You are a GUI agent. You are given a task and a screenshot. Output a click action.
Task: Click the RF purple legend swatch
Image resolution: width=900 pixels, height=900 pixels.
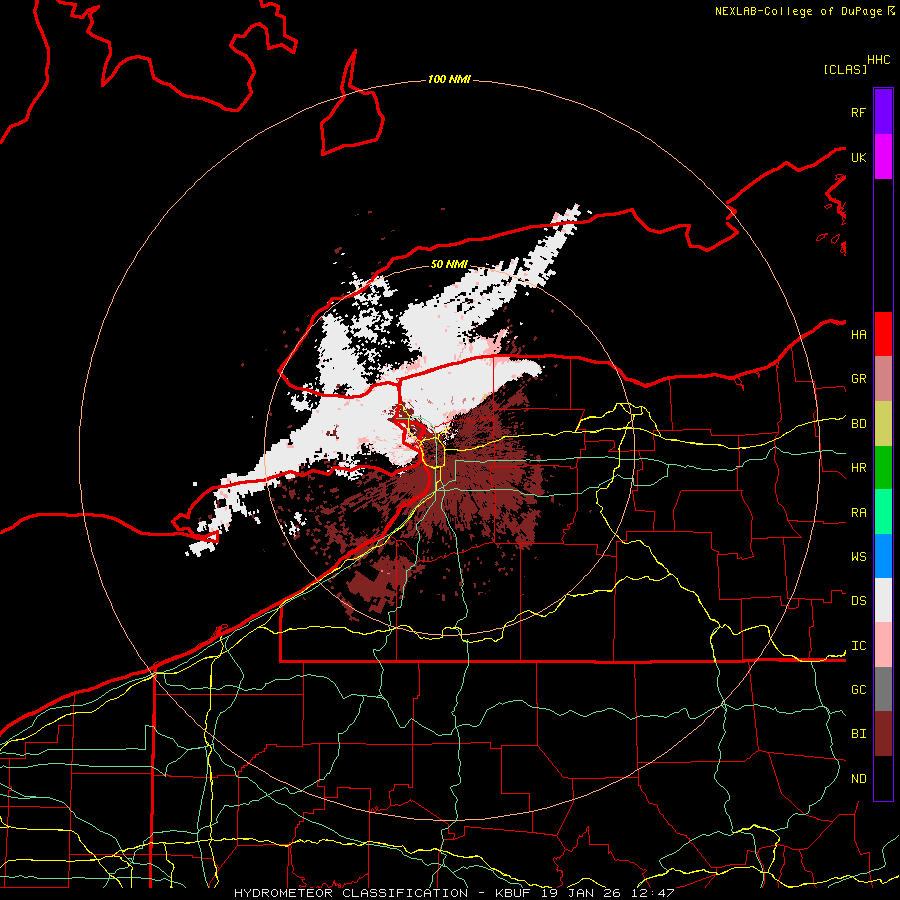[883, 112]
